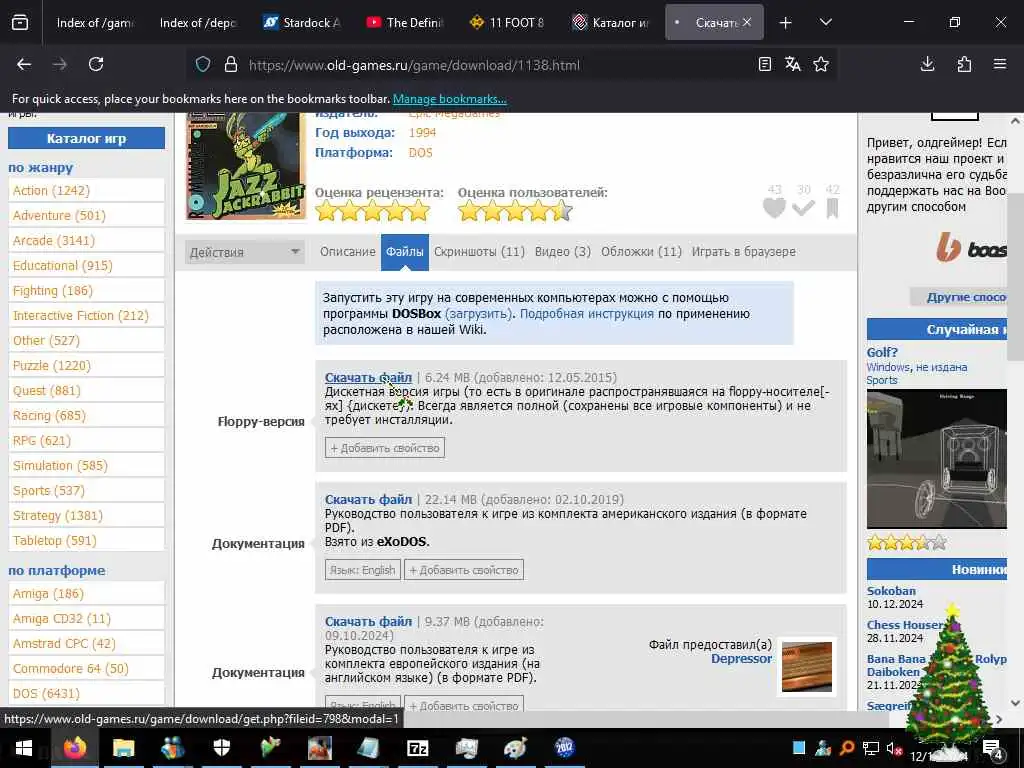Viewport: 1024px width, 768px height.
Task: Switch to the Stardock browser tab
Action: [x=302, y=23]
